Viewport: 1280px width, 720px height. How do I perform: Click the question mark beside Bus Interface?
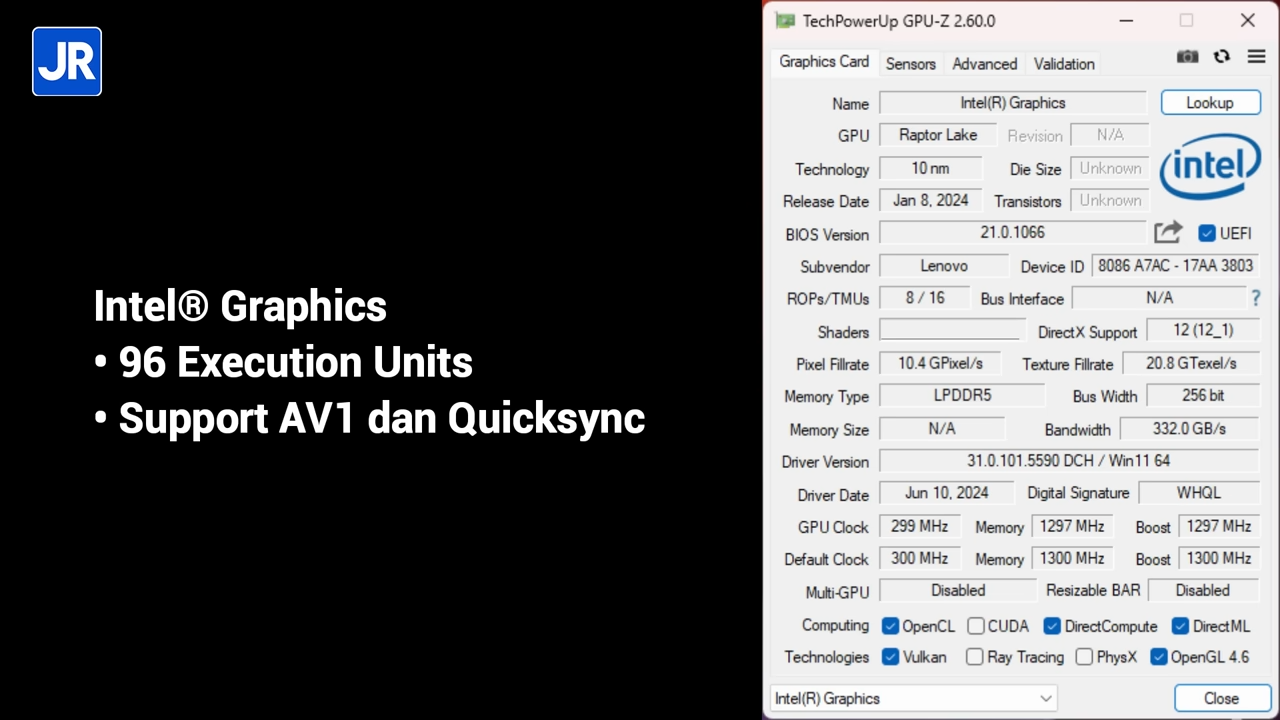click(x=1256, y=298)
